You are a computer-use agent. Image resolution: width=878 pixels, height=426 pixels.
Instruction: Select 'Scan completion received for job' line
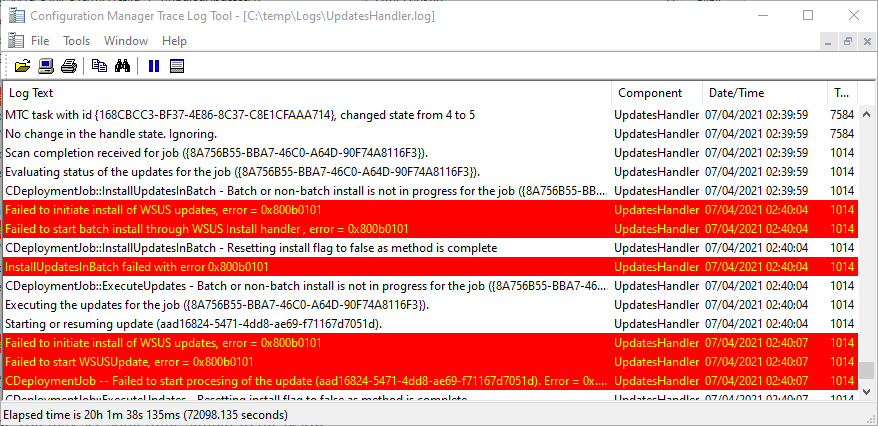click(430, 153)
